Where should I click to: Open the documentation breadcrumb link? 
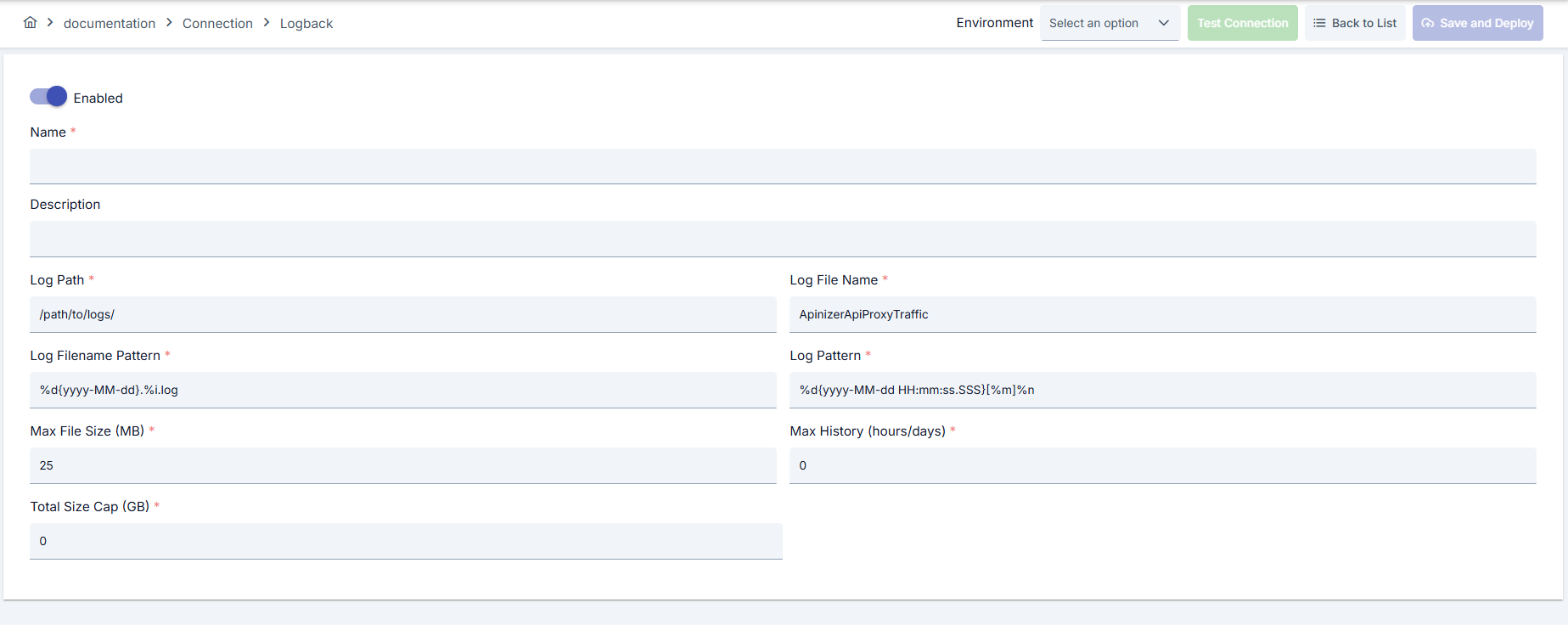[110, 23]
